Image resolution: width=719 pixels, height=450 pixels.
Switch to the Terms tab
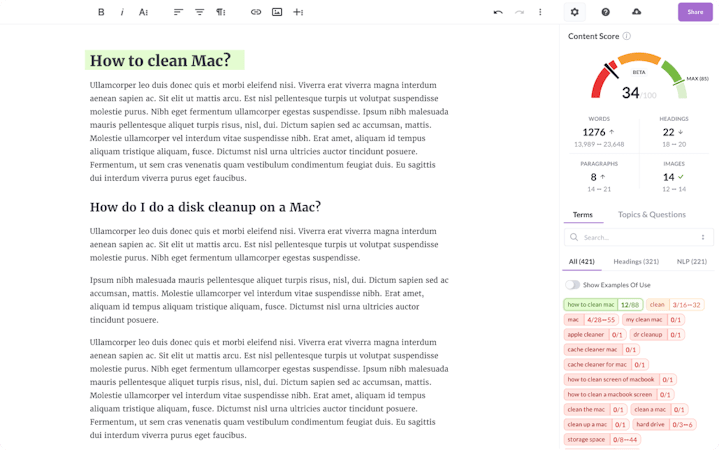click(x=583, y=215)
